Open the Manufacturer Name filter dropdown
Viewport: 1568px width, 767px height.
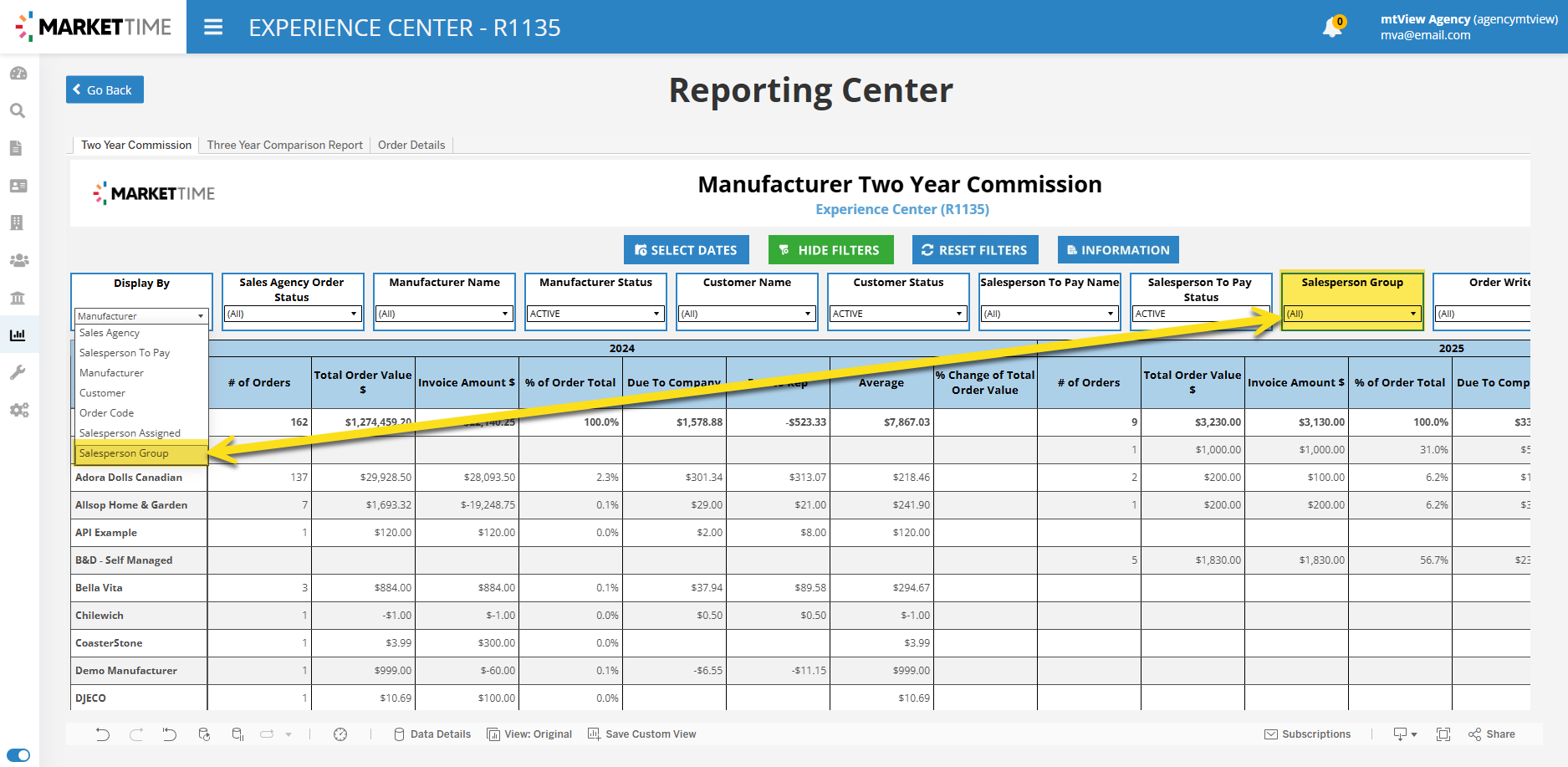444,314
